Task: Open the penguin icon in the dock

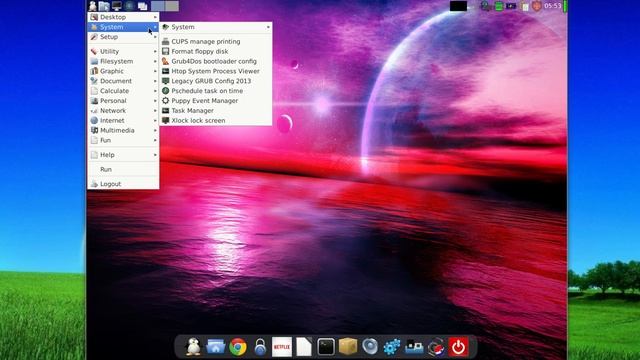Action: pos(193,347)
